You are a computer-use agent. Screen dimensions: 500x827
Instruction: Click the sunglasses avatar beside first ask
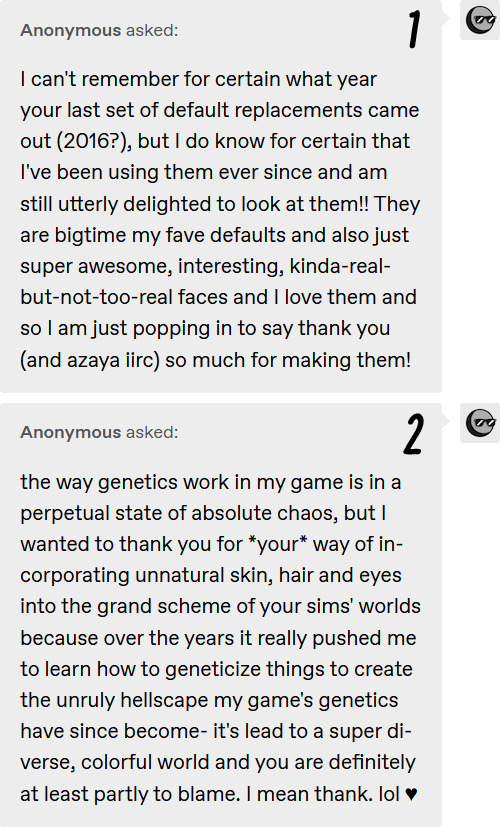pos(480,20)
